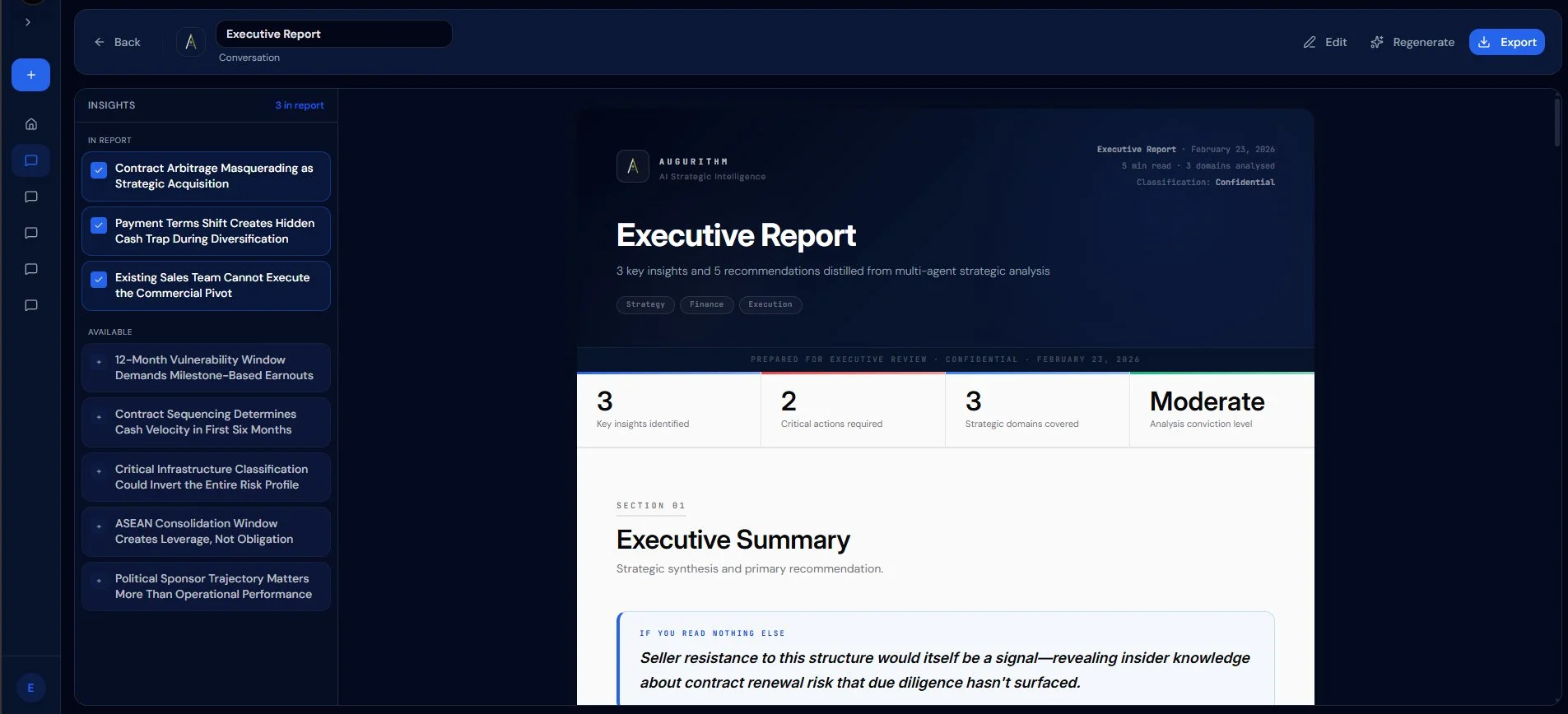Expand the left sidebar with chevron
The image size is (1568, 714).
[x=28, y=22]
